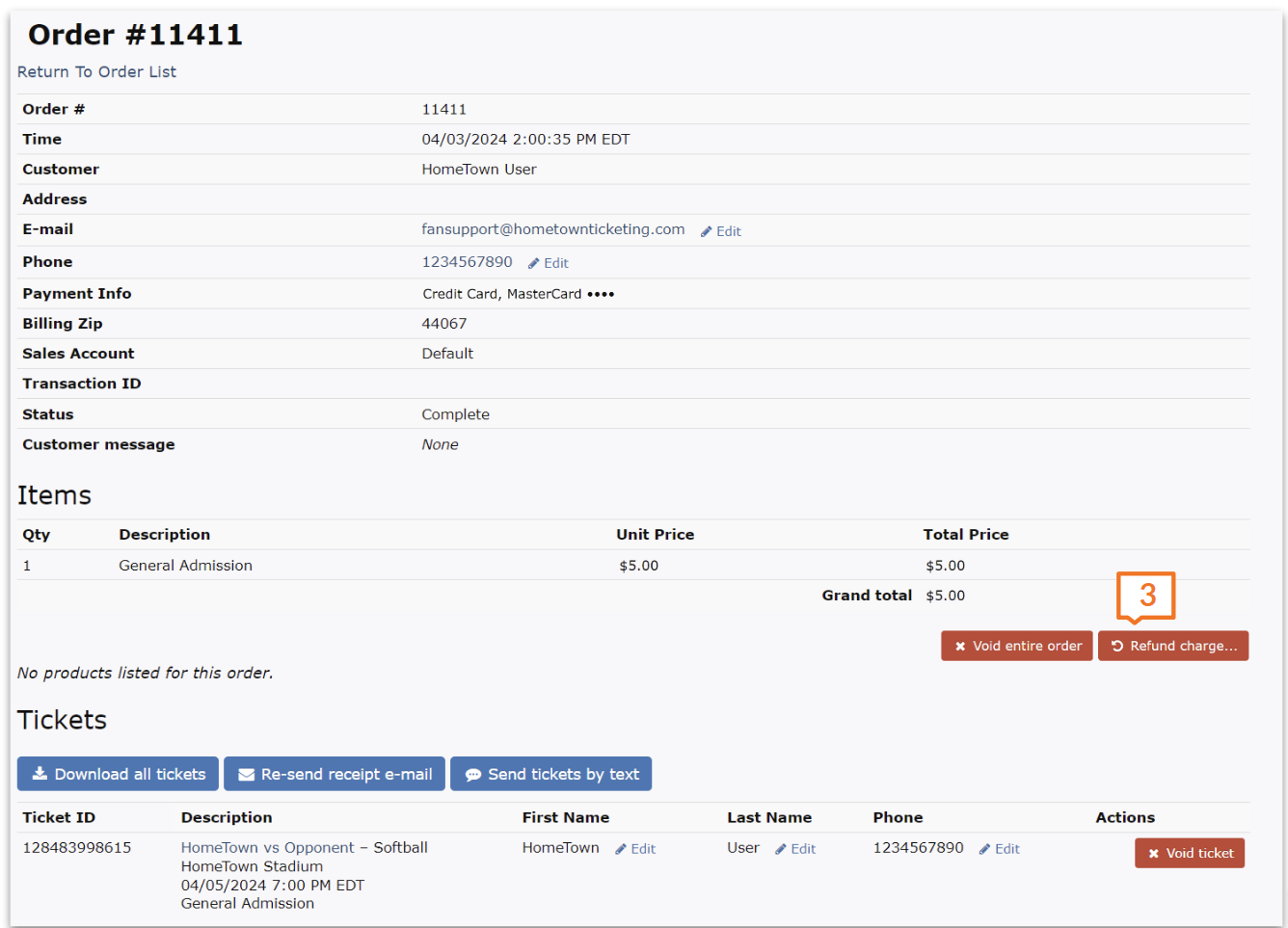Click the X icon on Void entire order
The height and width of the screenshot is (928, 1288).
click(x=960, y=647)
